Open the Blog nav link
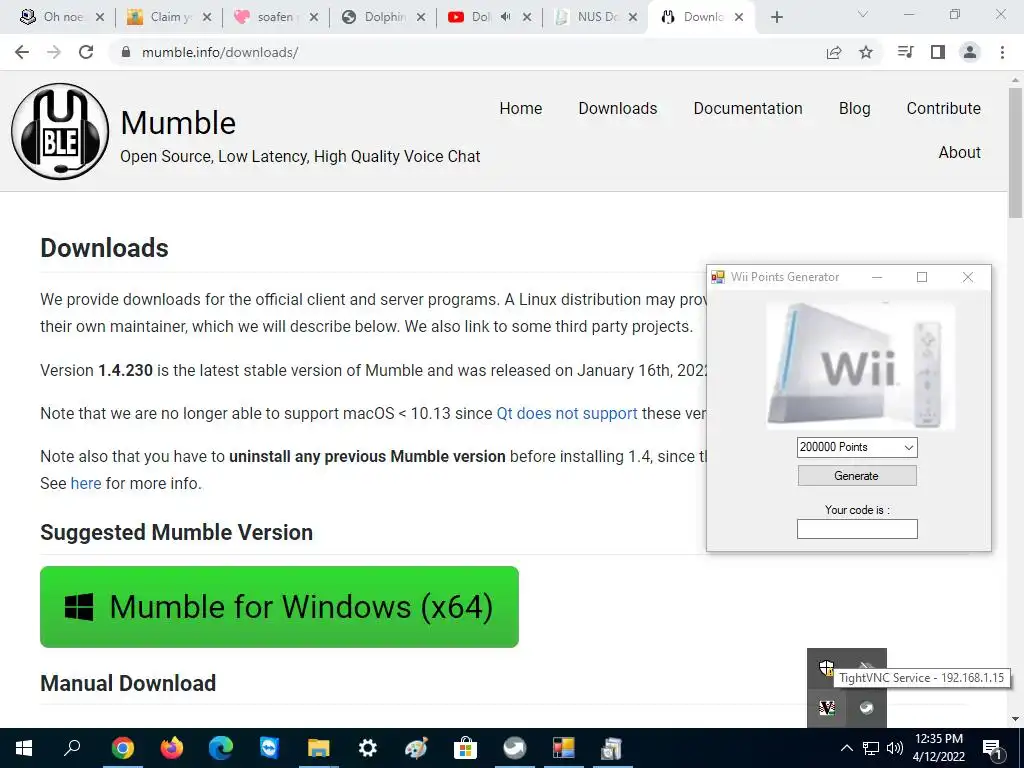 point(854,108)
